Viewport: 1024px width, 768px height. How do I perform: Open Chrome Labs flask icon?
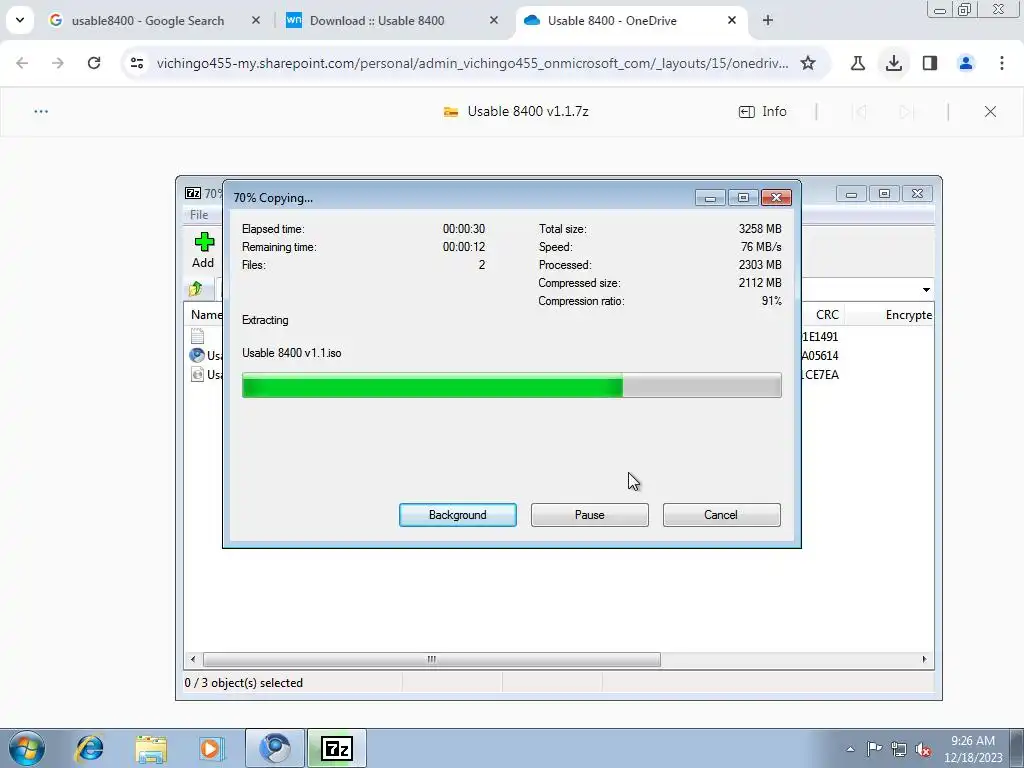858,63
